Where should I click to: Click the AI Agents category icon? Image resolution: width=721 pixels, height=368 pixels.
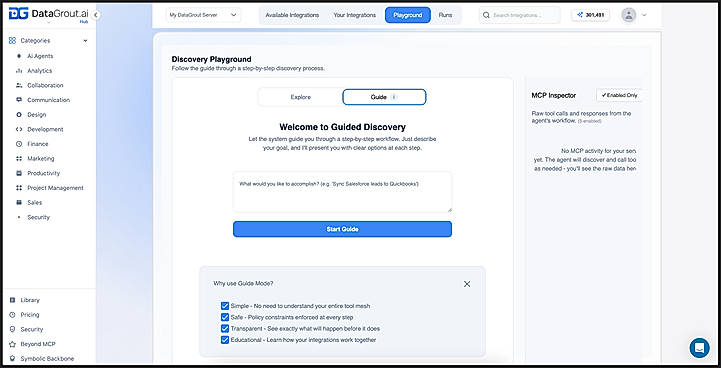[19, 56]
